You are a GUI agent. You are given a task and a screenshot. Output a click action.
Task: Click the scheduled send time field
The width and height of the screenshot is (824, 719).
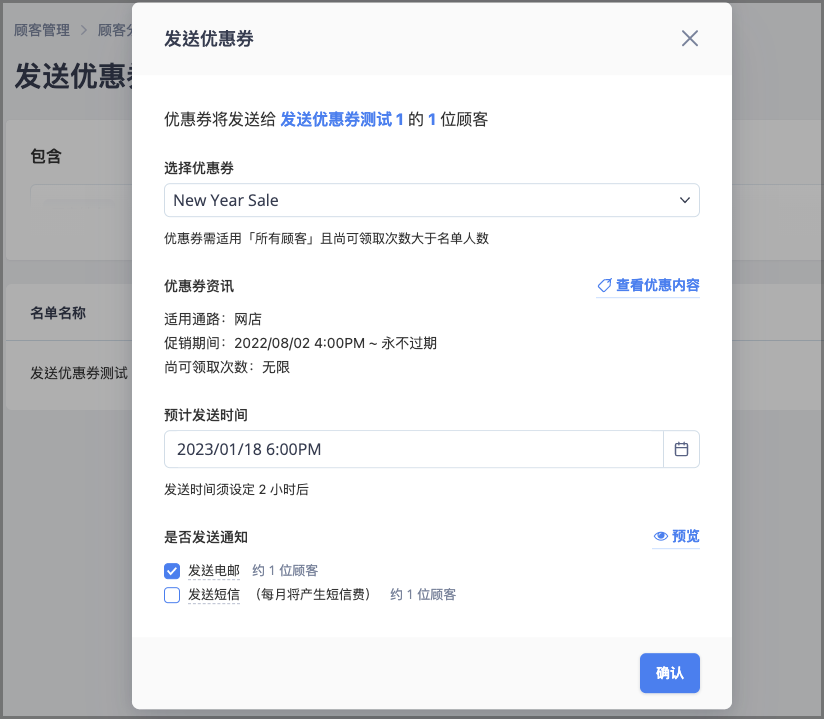click(x=414, y=449)
